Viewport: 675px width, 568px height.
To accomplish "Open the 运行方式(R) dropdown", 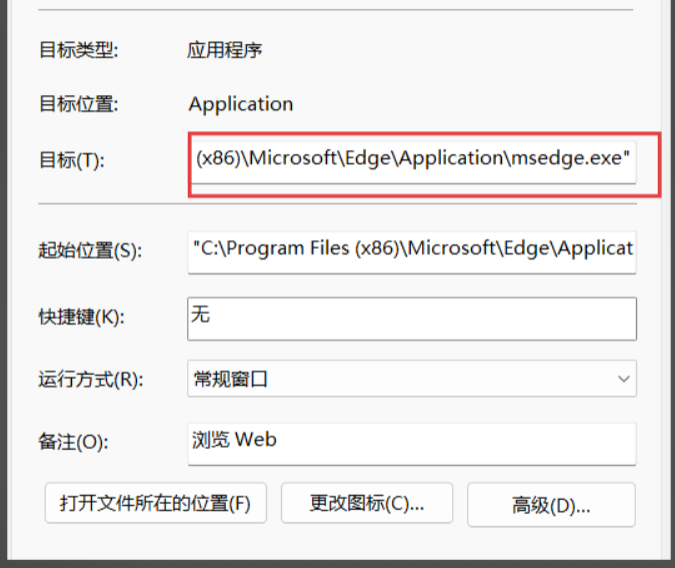I will [x=412, y=379].
